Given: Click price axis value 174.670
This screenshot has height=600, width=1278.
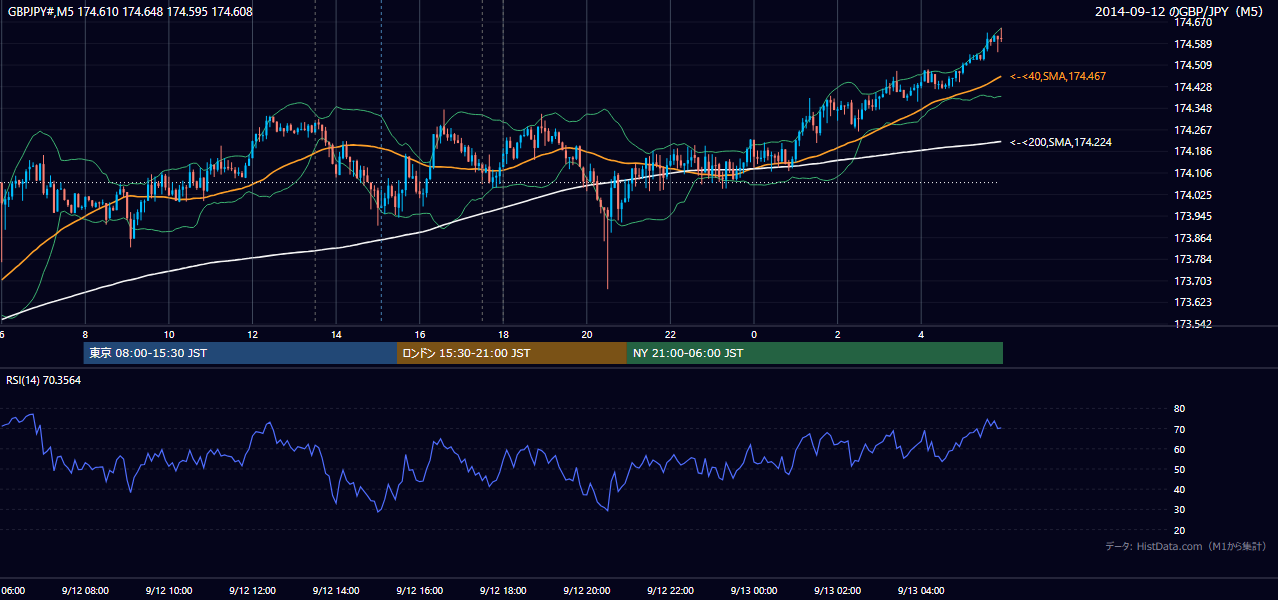Looking at the screenshot, I should (x=1193, y=23).
